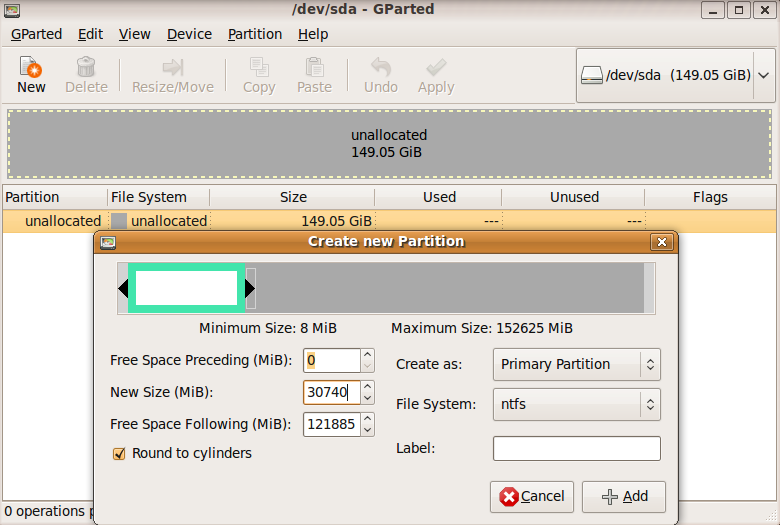
Task: Click the Add button in dialog
Action: coord(624,497)
